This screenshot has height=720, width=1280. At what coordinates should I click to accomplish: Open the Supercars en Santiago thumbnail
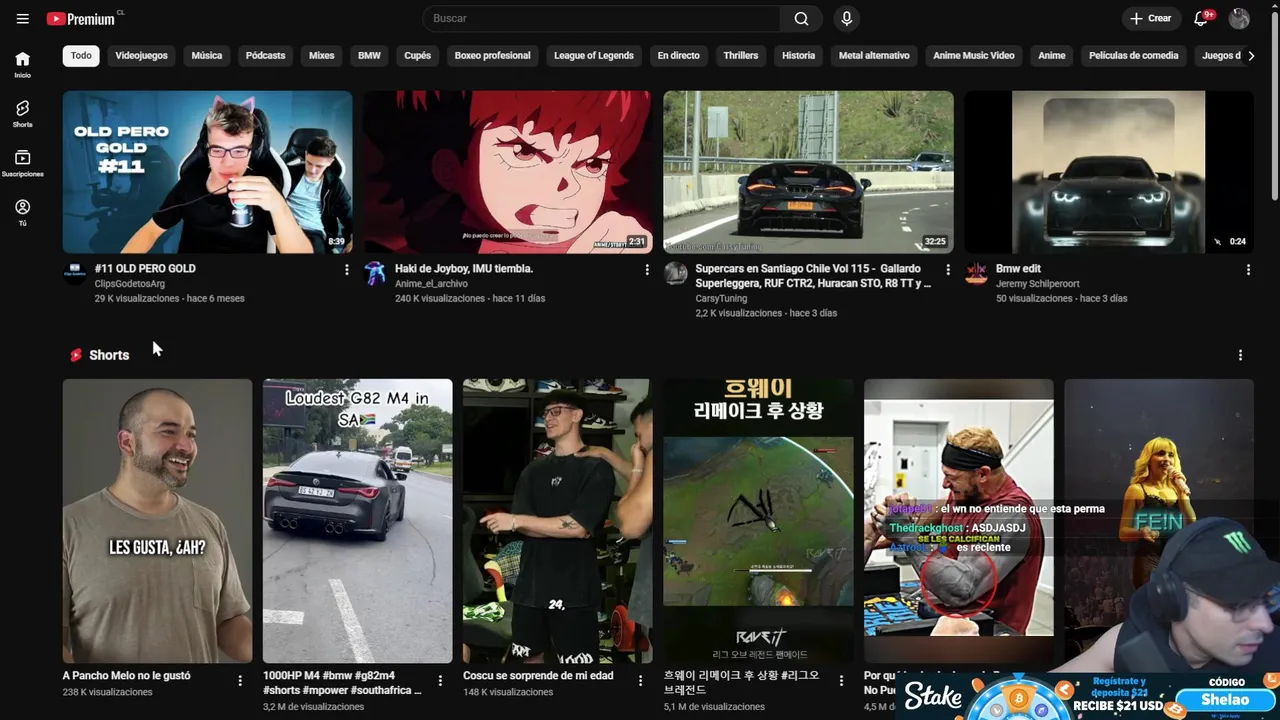(808, 172)
